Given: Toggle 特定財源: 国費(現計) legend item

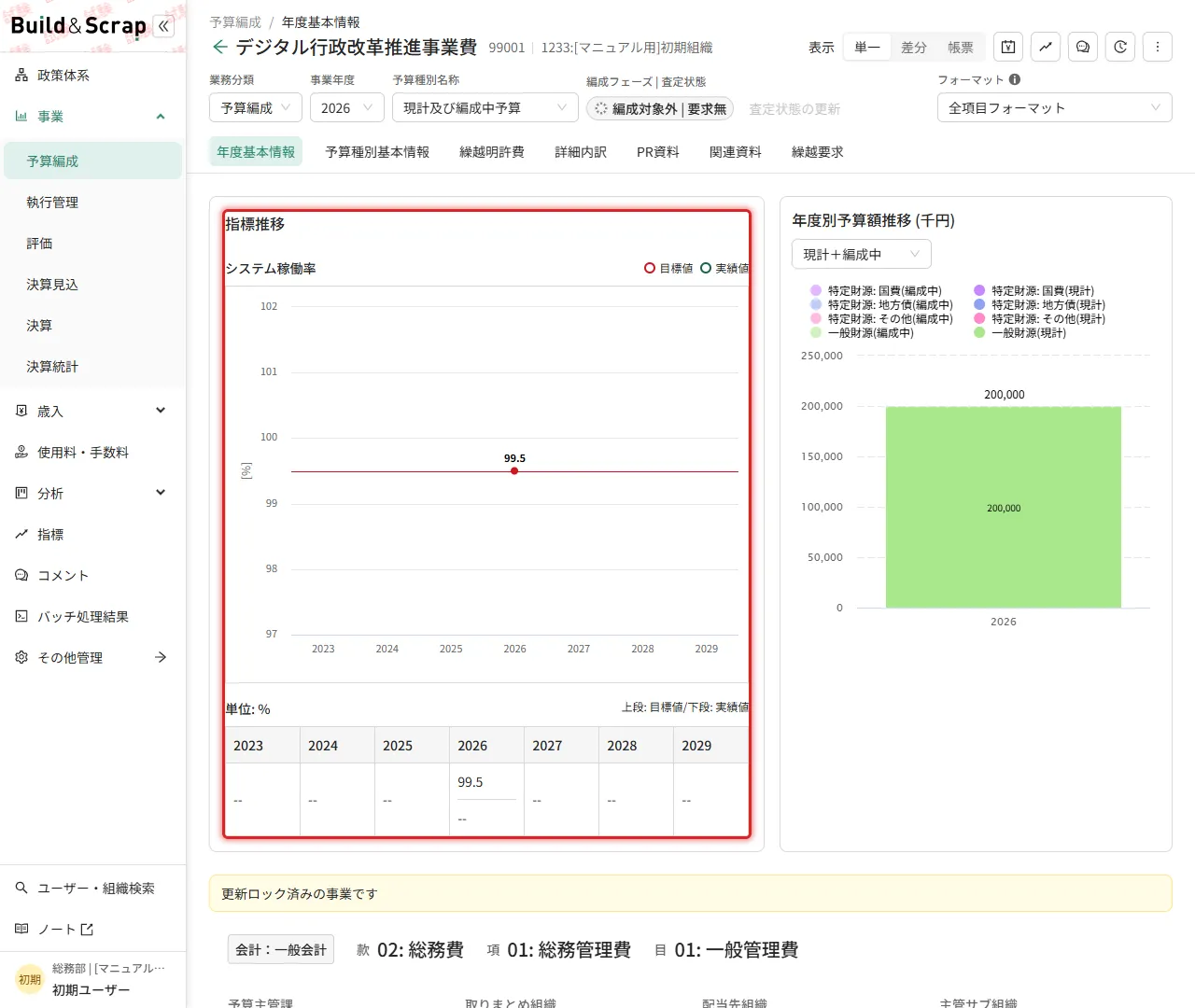Looking at the screenshot, I should click(x=1033, y=291).
